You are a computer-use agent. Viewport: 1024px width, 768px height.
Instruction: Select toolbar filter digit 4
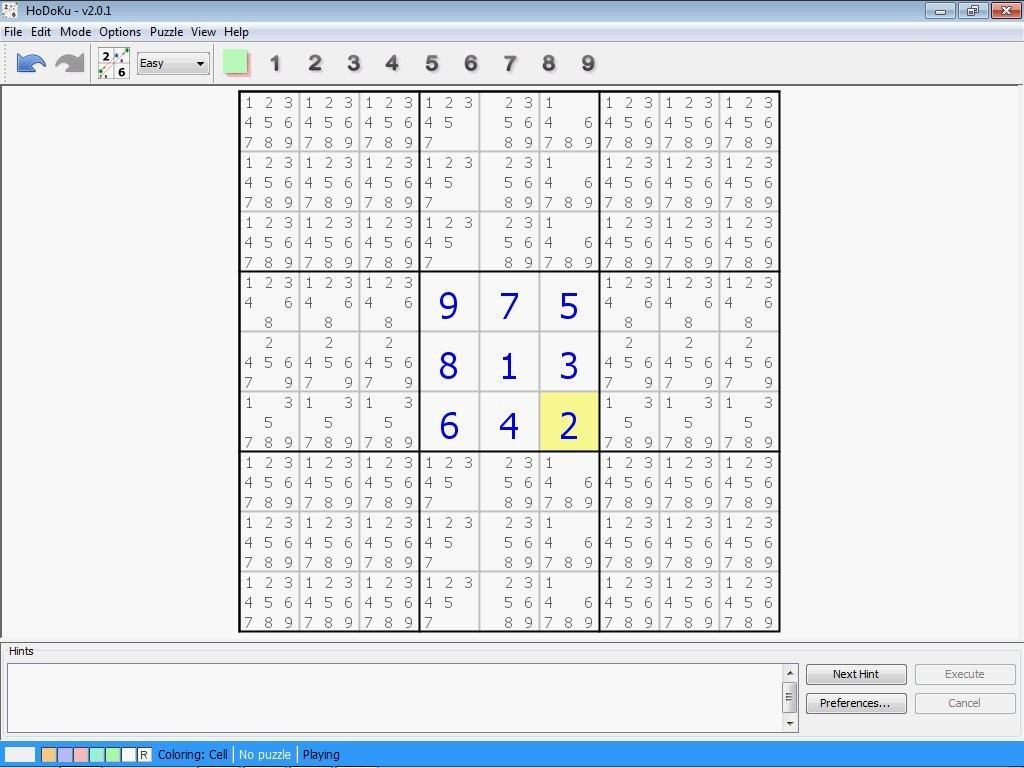tap(392, 63)
